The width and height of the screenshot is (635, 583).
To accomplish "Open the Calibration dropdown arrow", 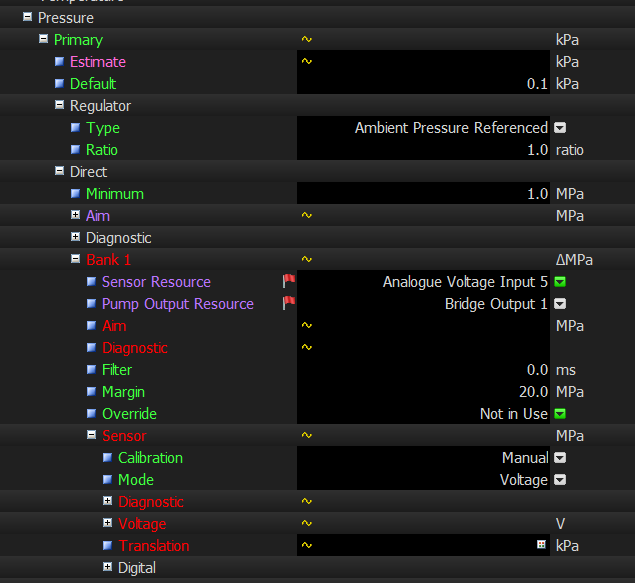I will click(560, 458).
